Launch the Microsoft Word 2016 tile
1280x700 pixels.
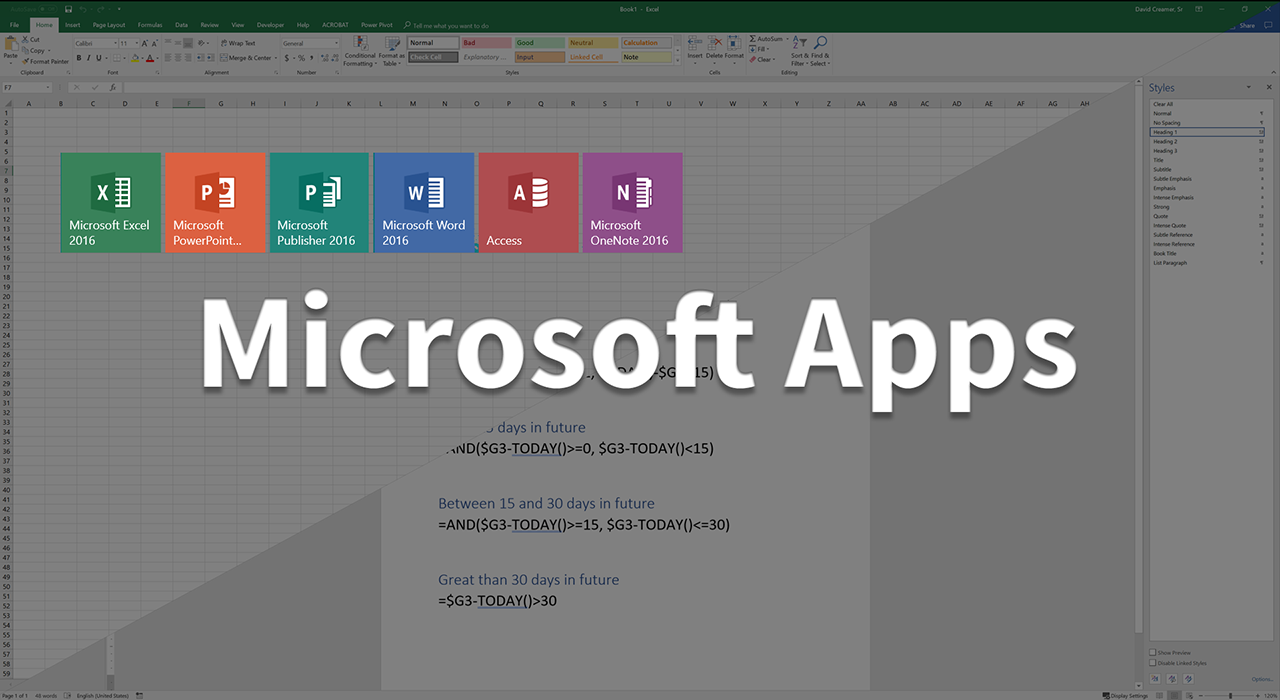424,202
